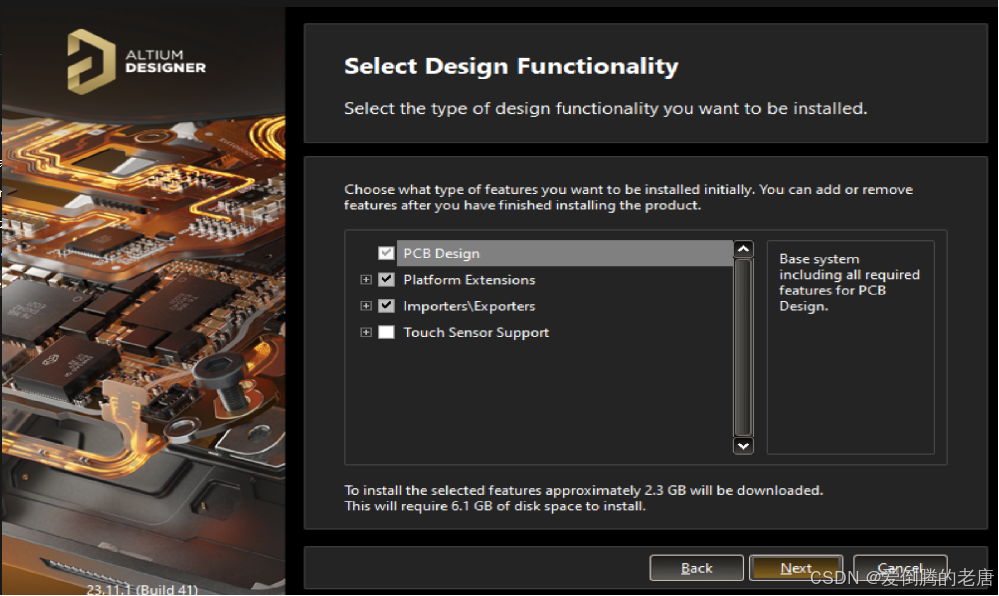This screenshot has width=999, height=596.
Task: Click the scroll down arrow of feature list
Action: (744, 446)
